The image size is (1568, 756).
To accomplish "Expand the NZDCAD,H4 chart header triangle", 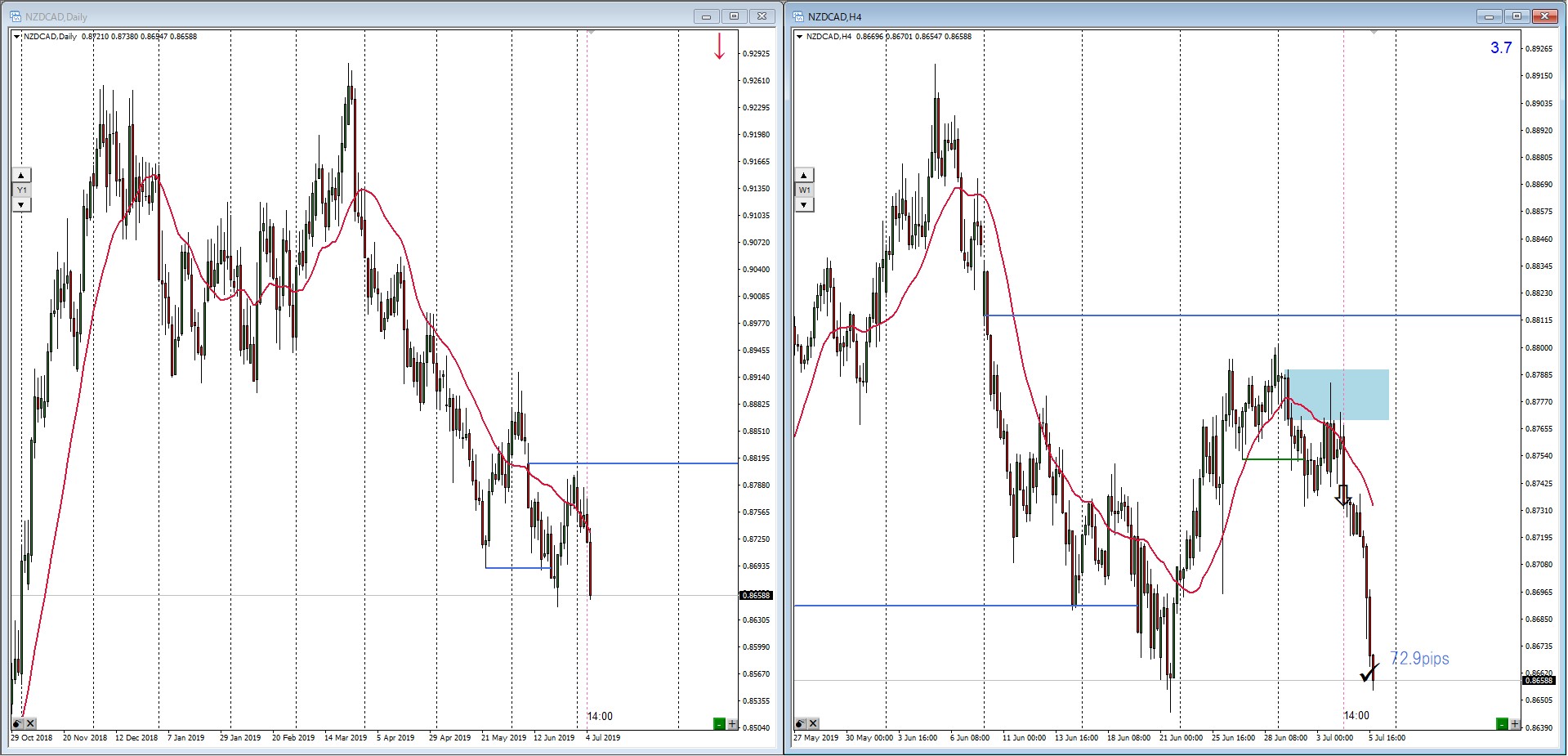I will [800, 37].
